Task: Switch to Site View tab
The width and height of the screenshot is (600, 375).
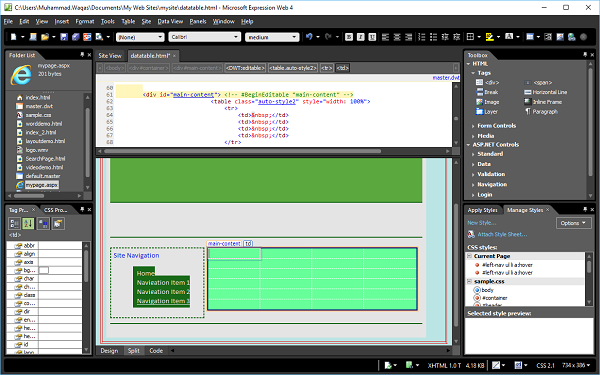Action: 110,56
